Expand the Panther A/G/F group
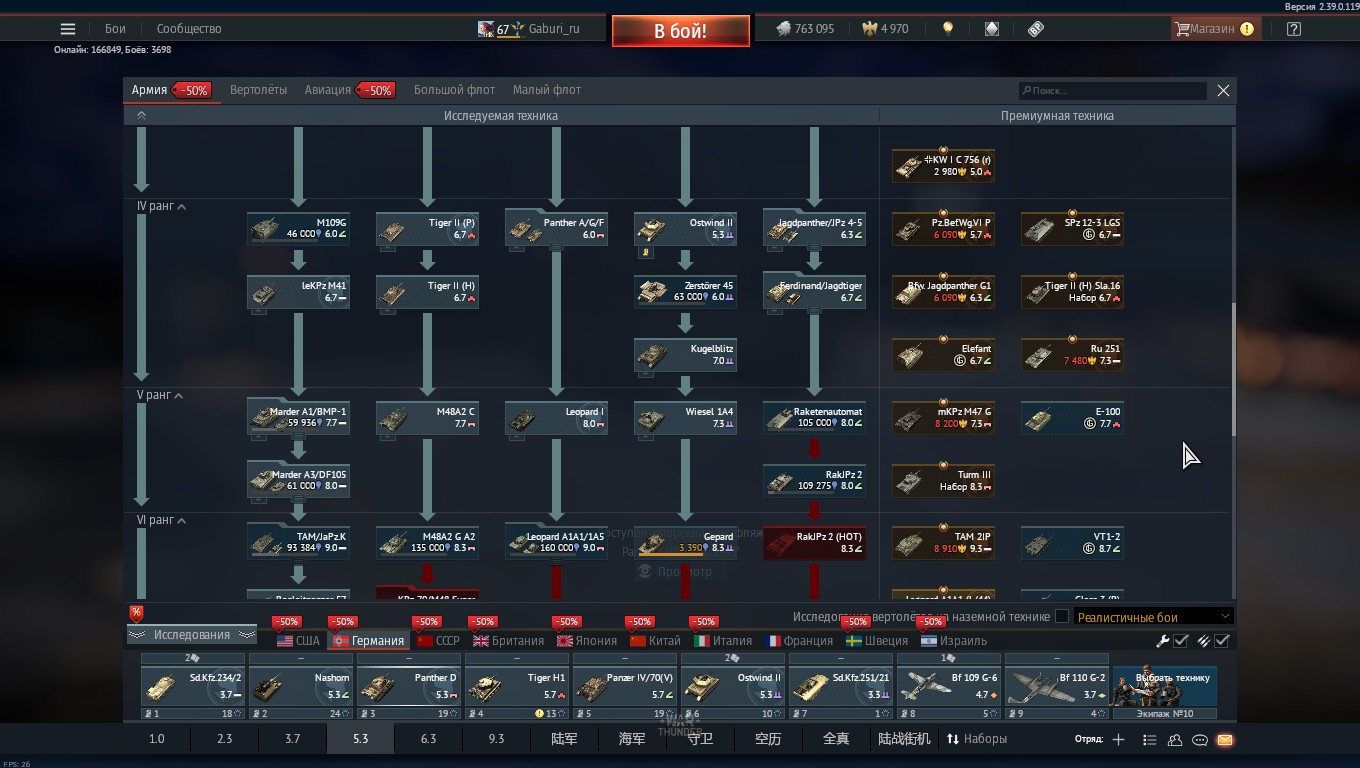Image resolution: width=1360 pixels, height=768 pixels. [556, 229]
